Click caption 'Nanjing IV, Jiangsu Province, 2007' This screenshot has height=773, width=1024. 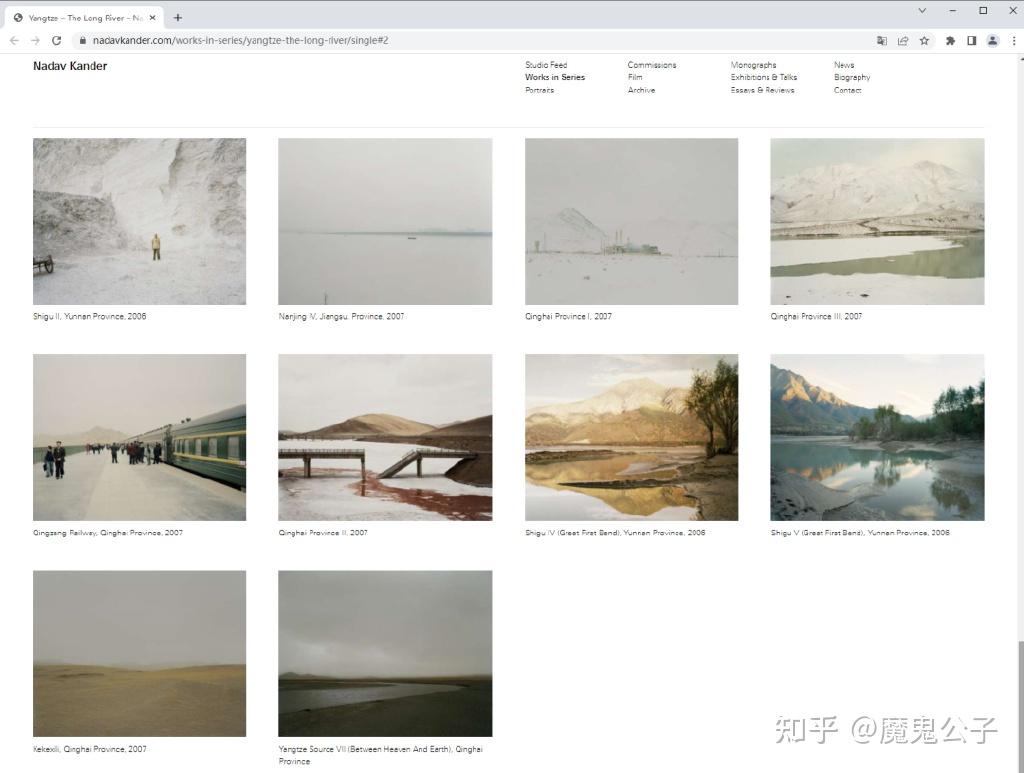341,316
